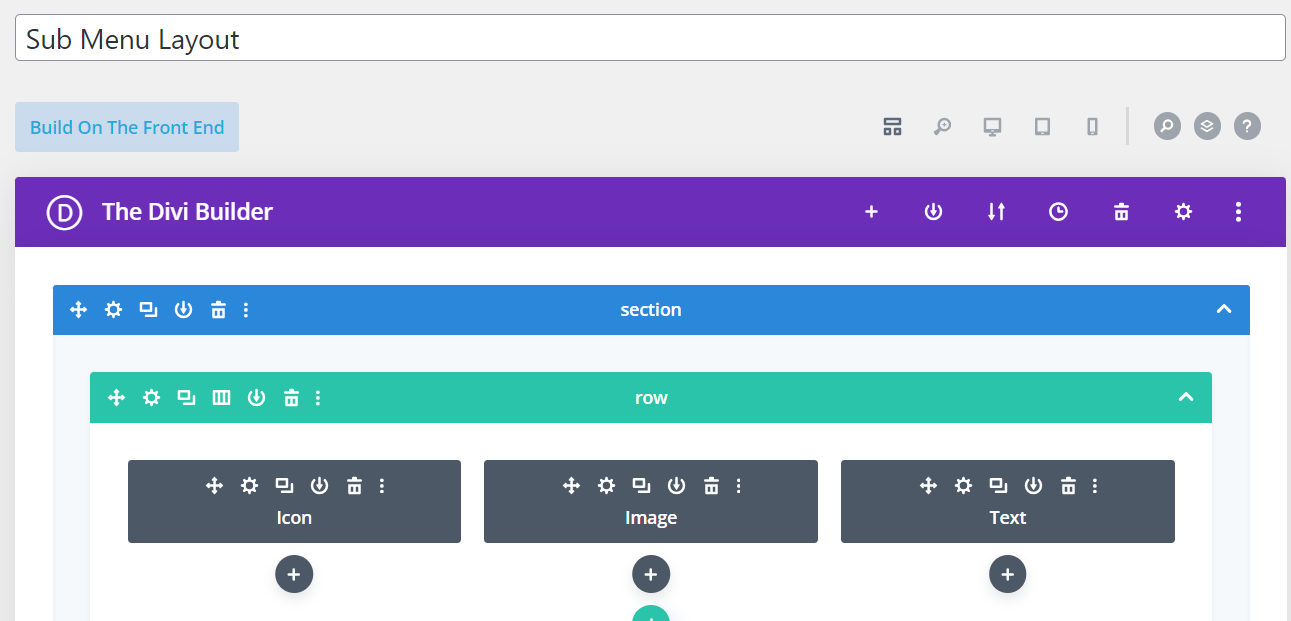This screenshot has width=1291, height=621.
Task: Save layout to library using the download icon
Action: [933, 212]
